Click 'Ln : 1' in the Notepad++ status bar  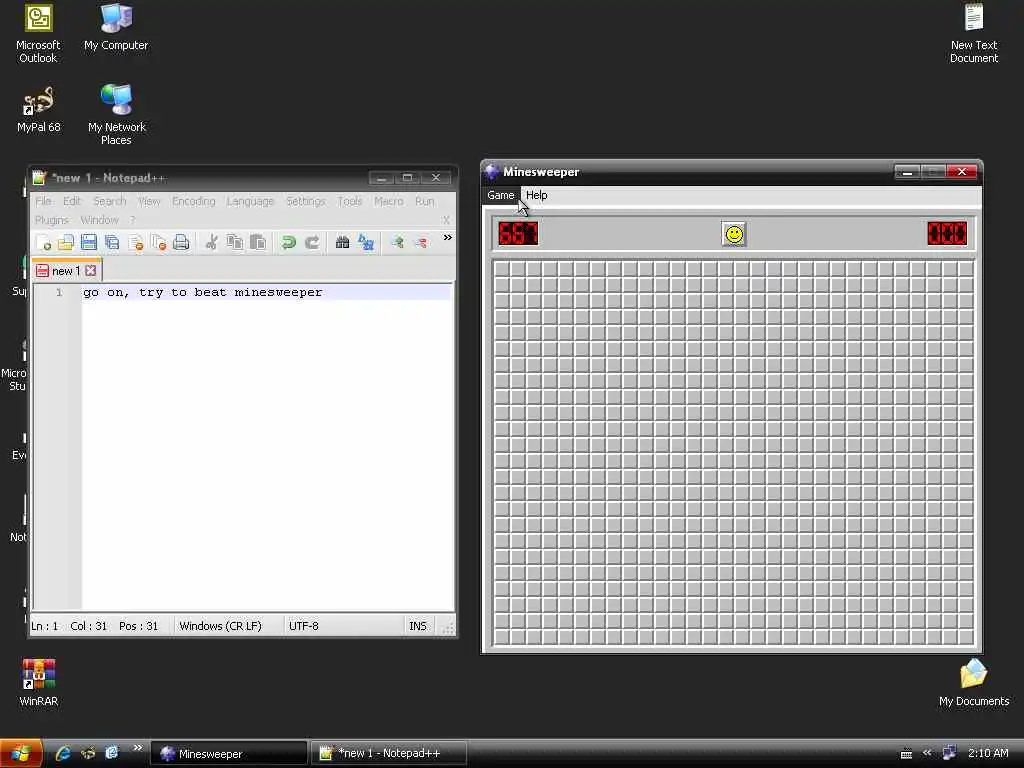pos(44,626)
